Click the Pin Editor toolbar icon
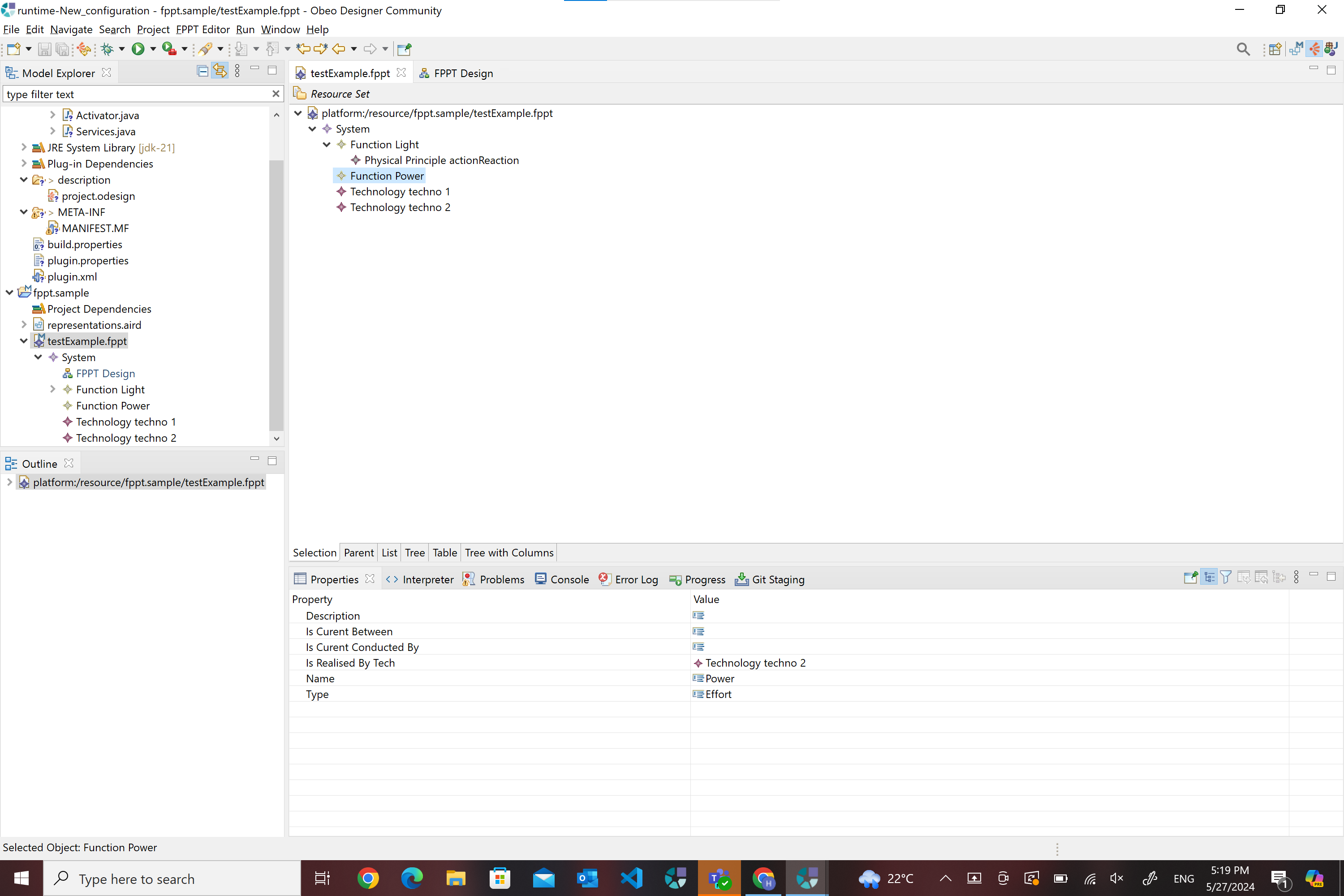Image resolution: width=1344 pixels, height=896 pixels. point(404,49)
